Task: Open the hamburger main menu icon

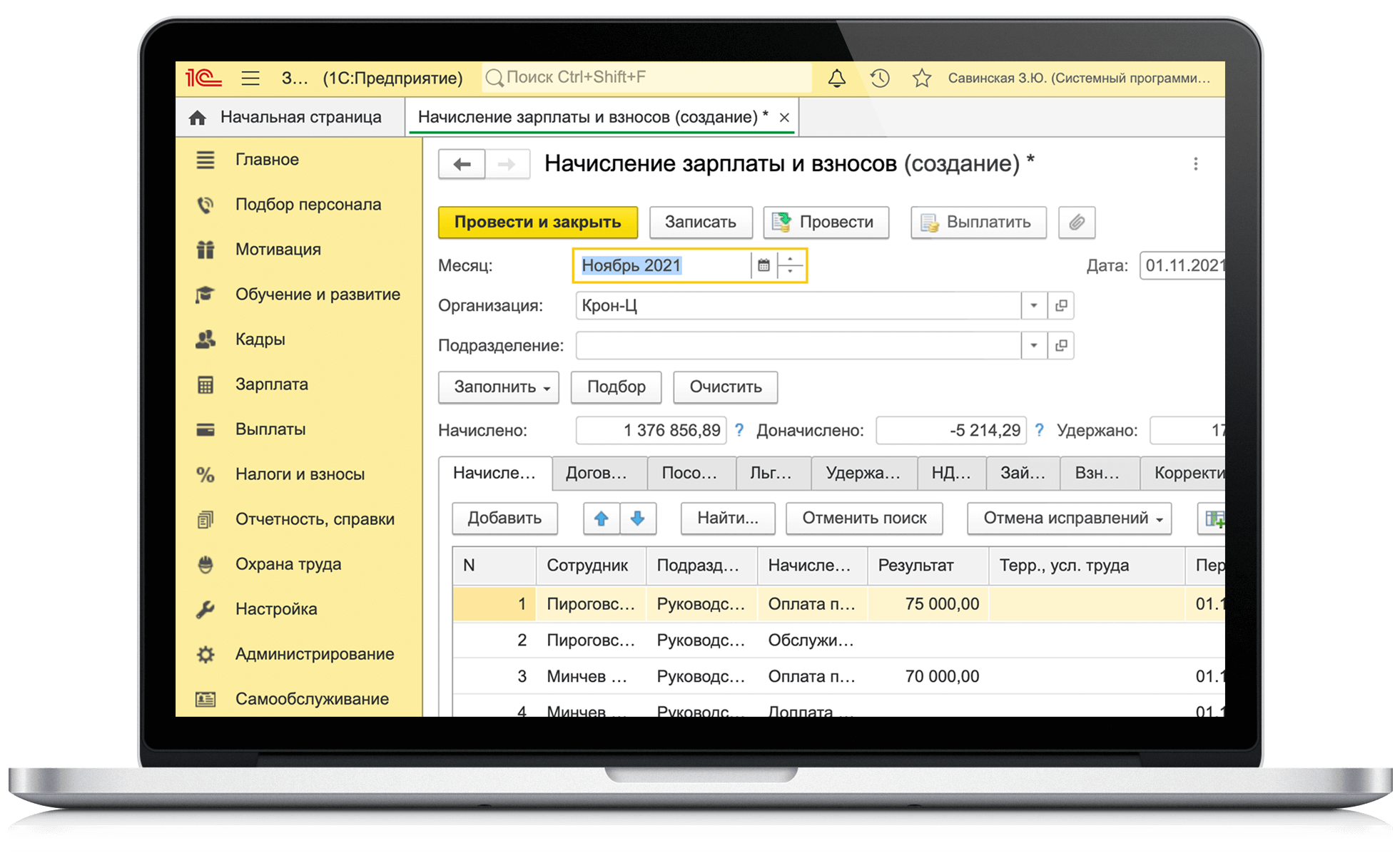Action: [x=250, y=78]
